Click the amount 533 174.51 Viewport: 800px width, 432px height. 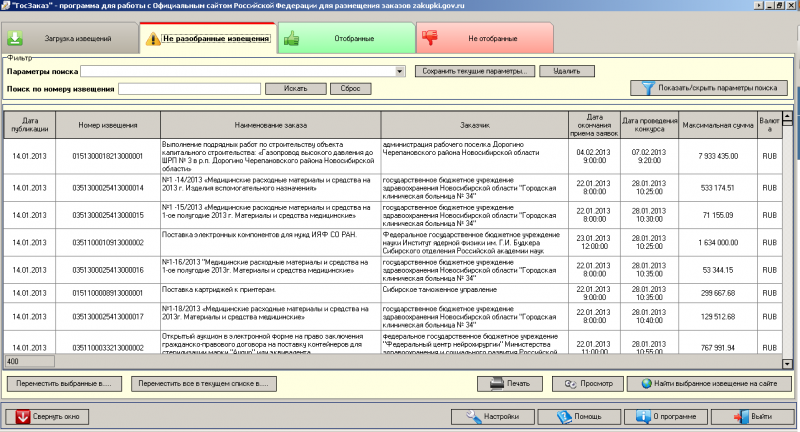(718, 188)
